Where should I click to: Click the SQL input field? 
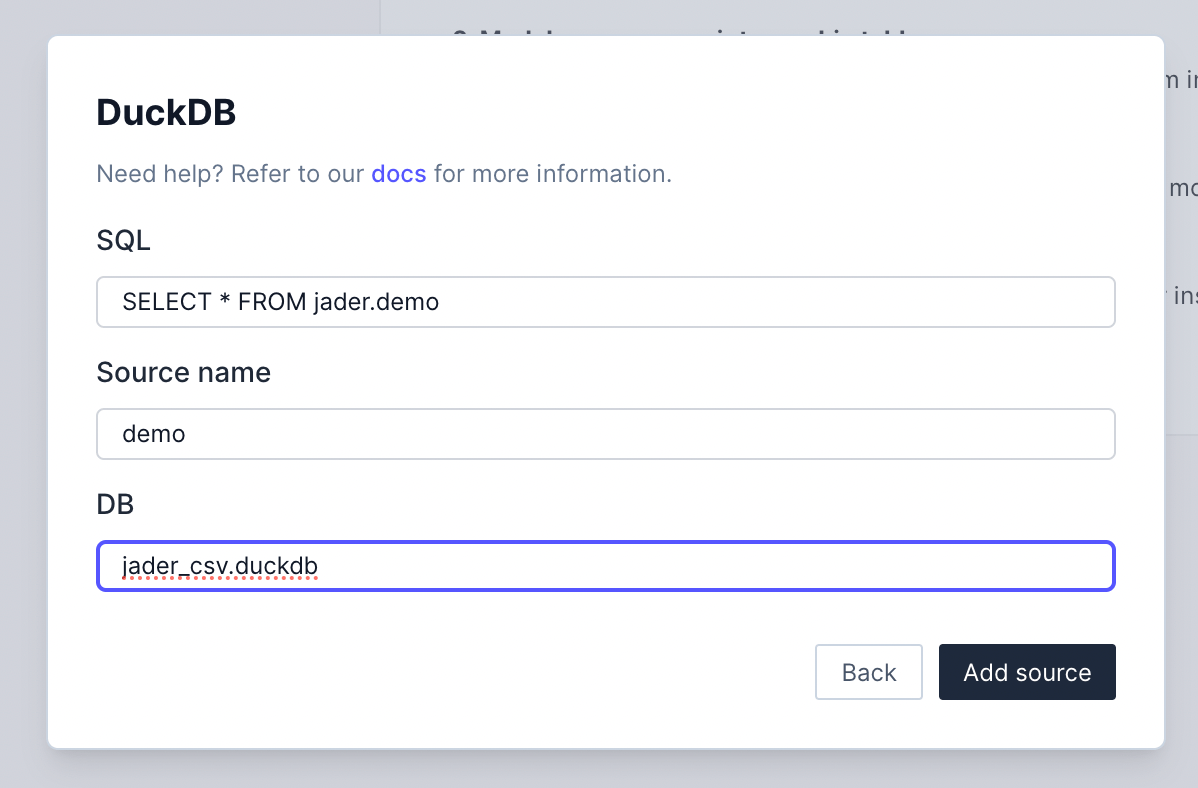coord(605,302)
